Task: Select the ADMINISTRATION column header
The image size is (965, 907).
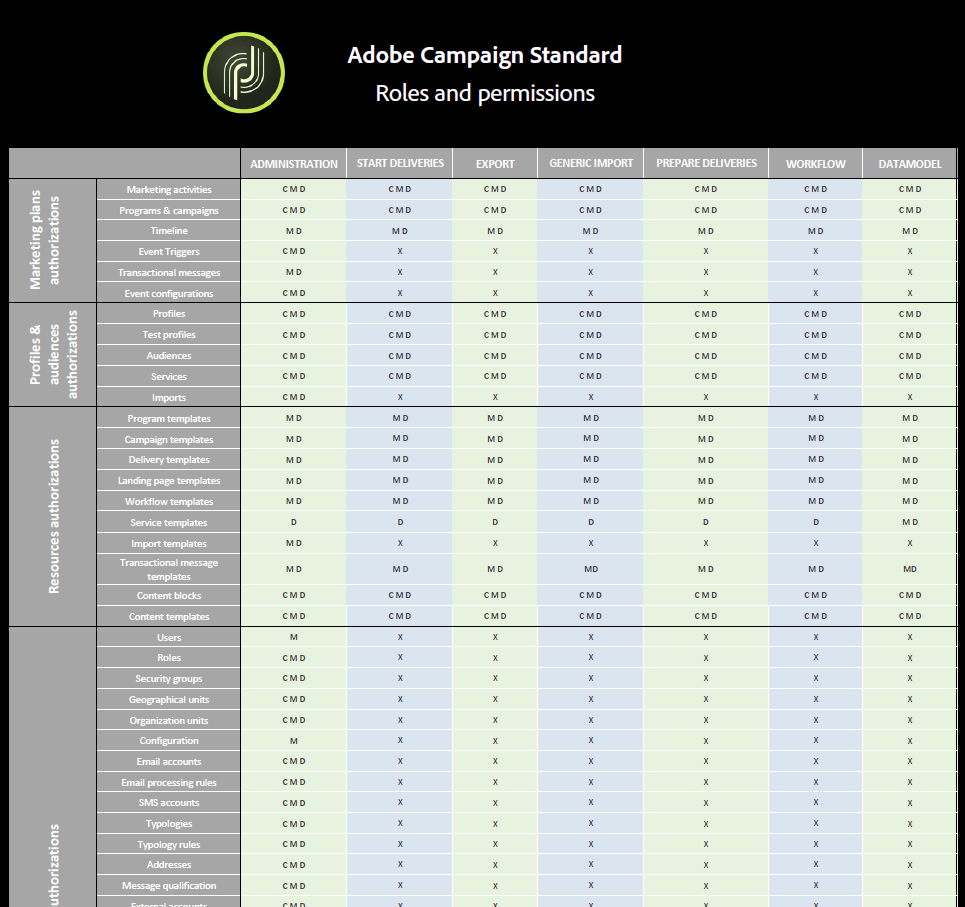Action: 294,164
